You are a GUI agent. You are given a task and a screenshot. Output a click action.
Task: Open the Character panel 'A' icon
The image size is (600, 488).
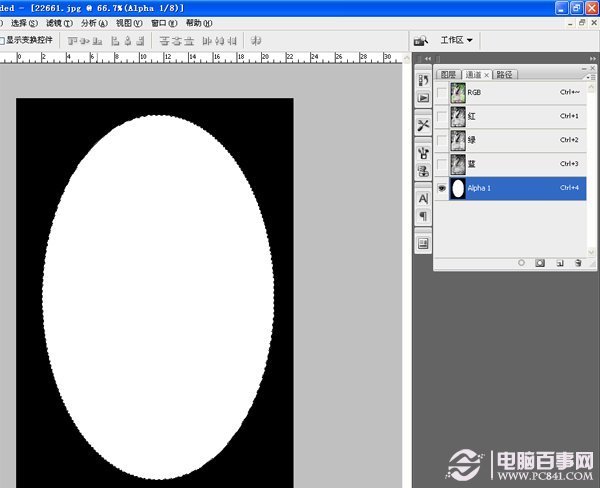pyautogui.click(x=423, y=199)
